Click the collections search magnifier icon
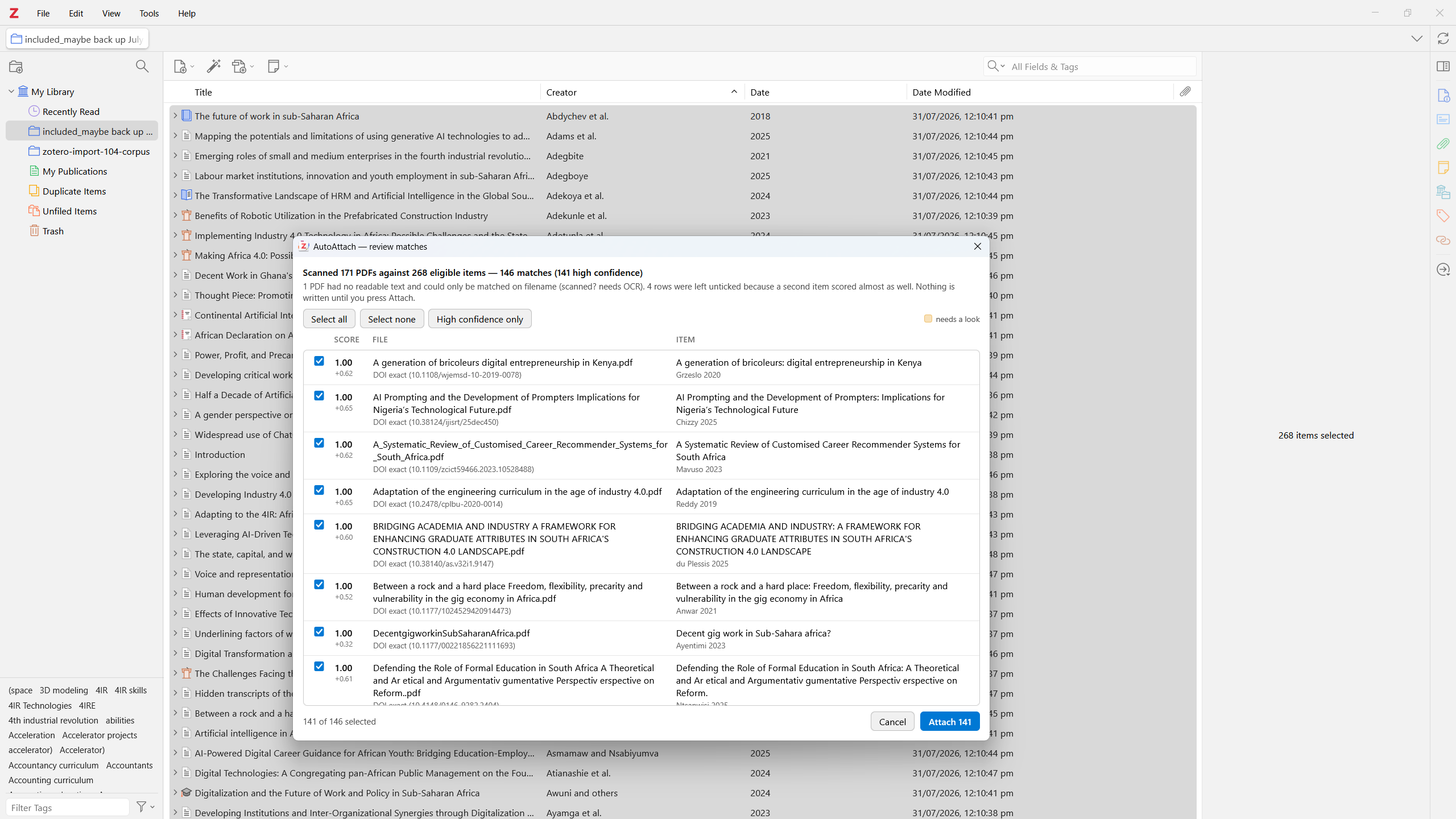 coord(142,67)
